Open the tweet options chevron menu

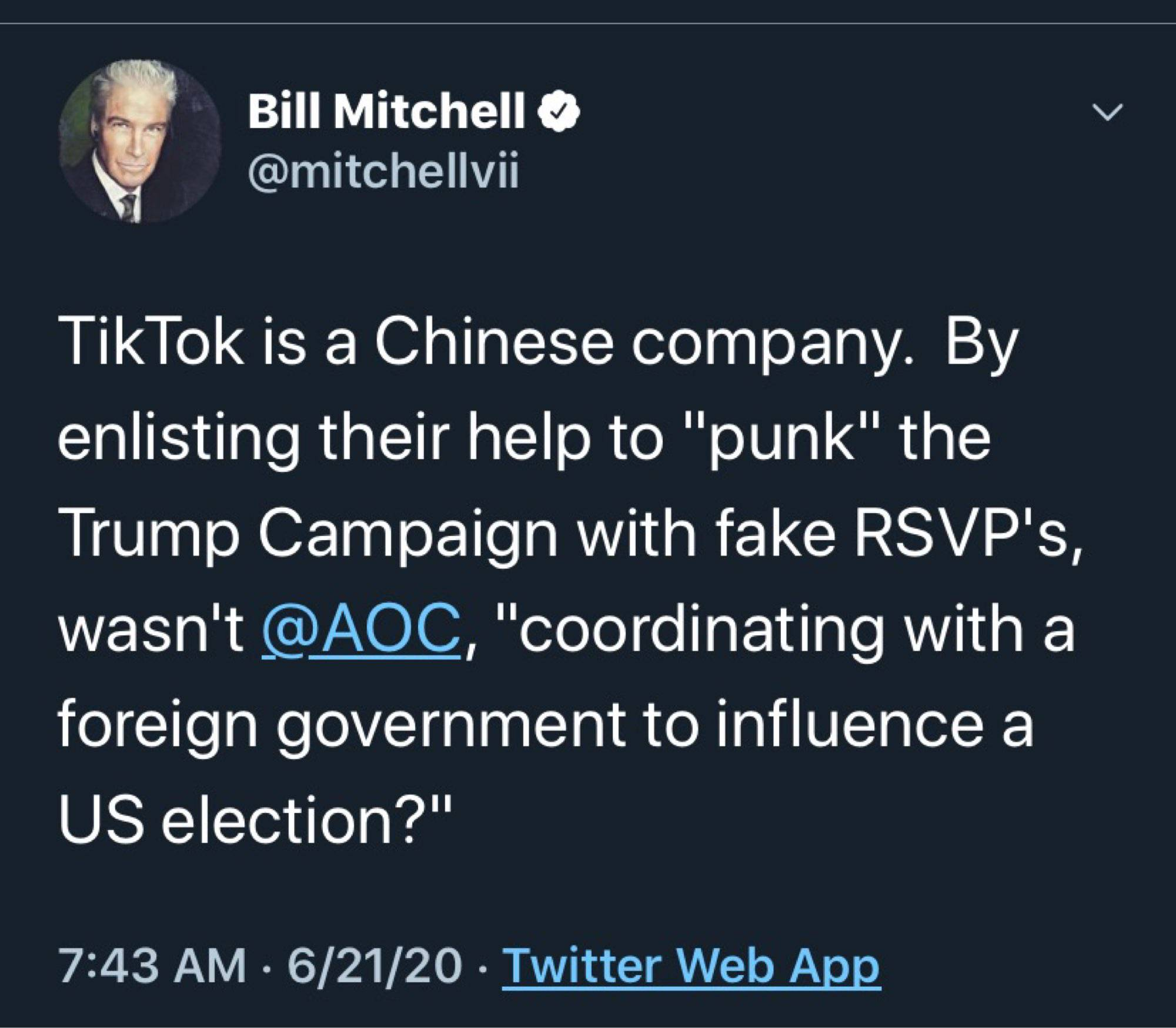1108,112
